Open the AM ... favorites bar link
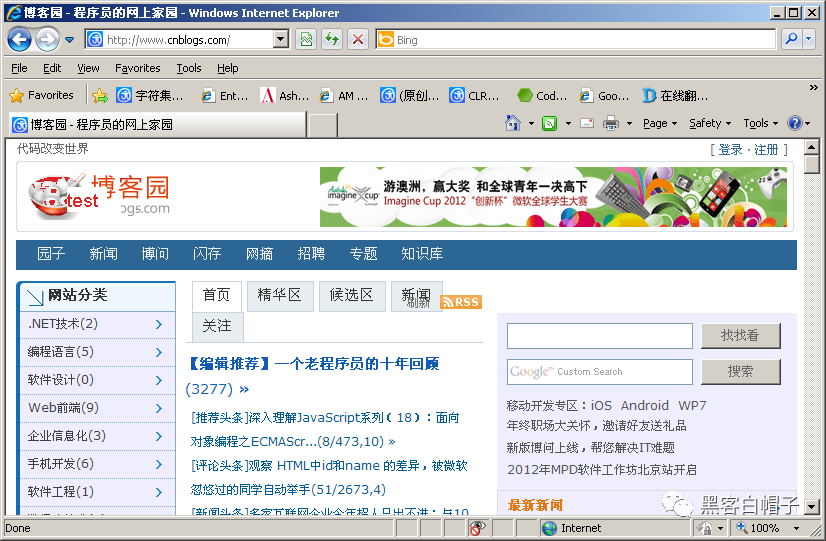The height and width of the screenshot is (541, 826). tap(343, 95)
